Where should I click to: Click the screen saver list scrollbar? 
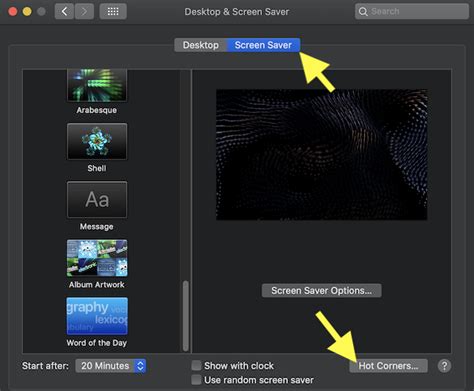click(186, 316)
